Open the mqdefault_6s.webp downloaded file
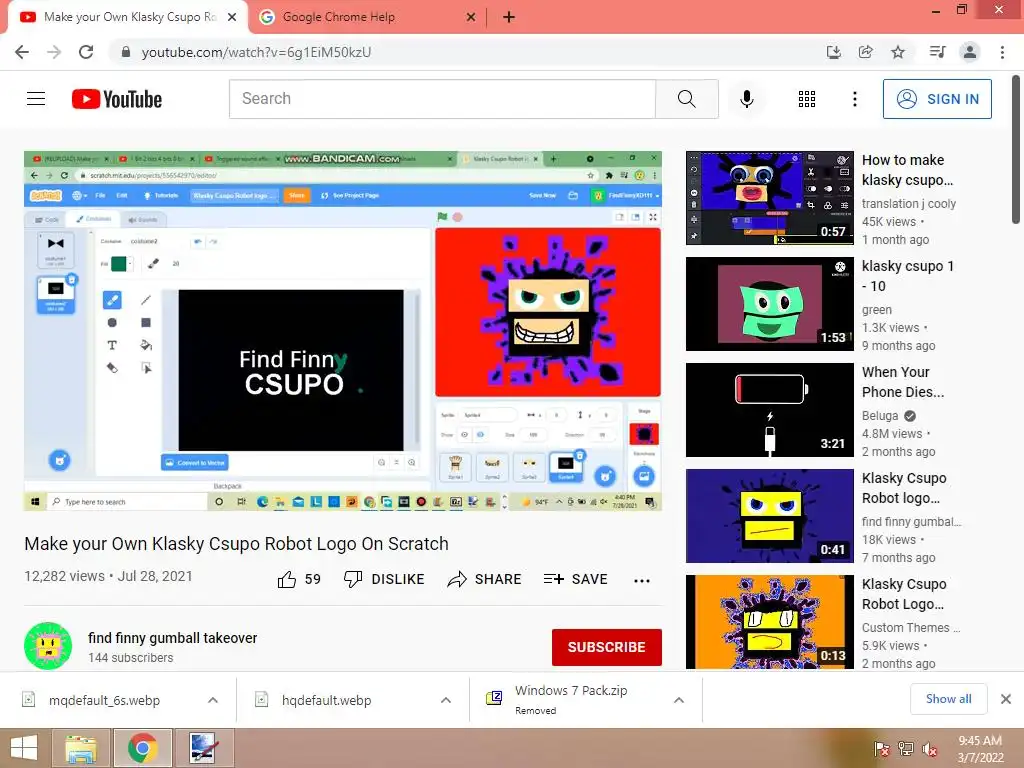The width and height of the screenshot is (1024, 768). 104,700
